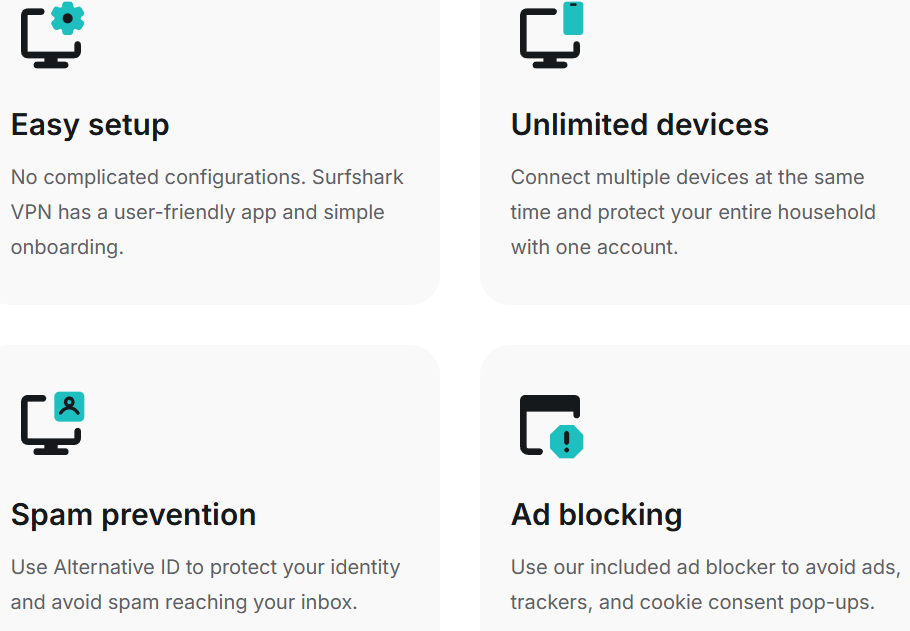910x631 pixels.
Task: Click the "and avoid spam reaching your inbox" line
Action: (184, 603)
